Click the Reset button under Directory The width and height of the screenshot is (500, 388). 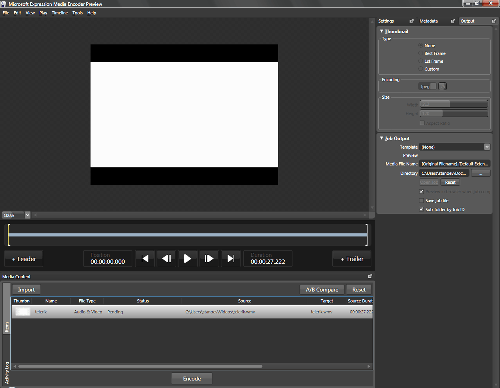click(450, 182)
